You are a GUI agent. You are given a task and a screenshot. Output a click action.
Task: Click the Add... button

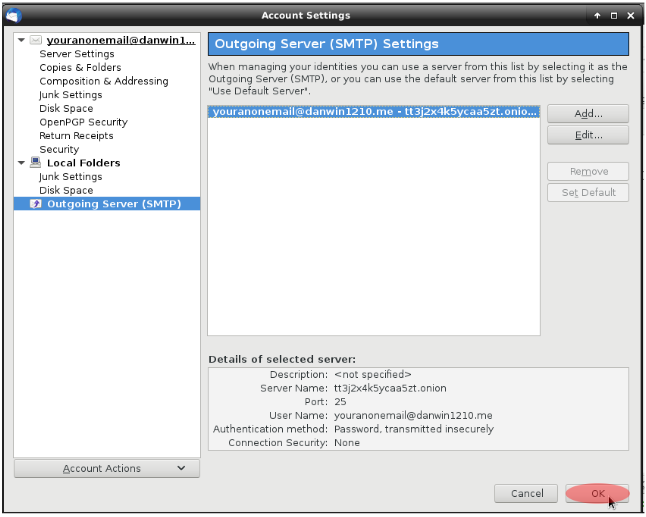click(587, 113)
